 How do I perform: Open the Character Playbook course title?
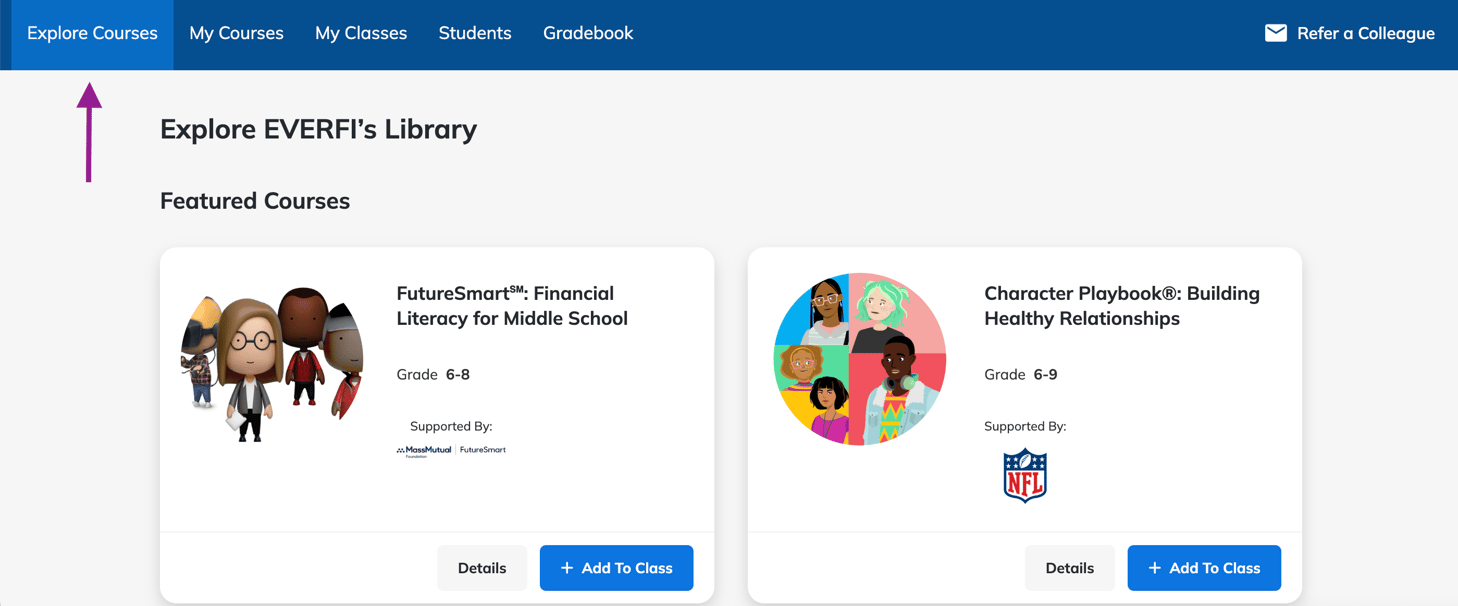coord(1121,306)
